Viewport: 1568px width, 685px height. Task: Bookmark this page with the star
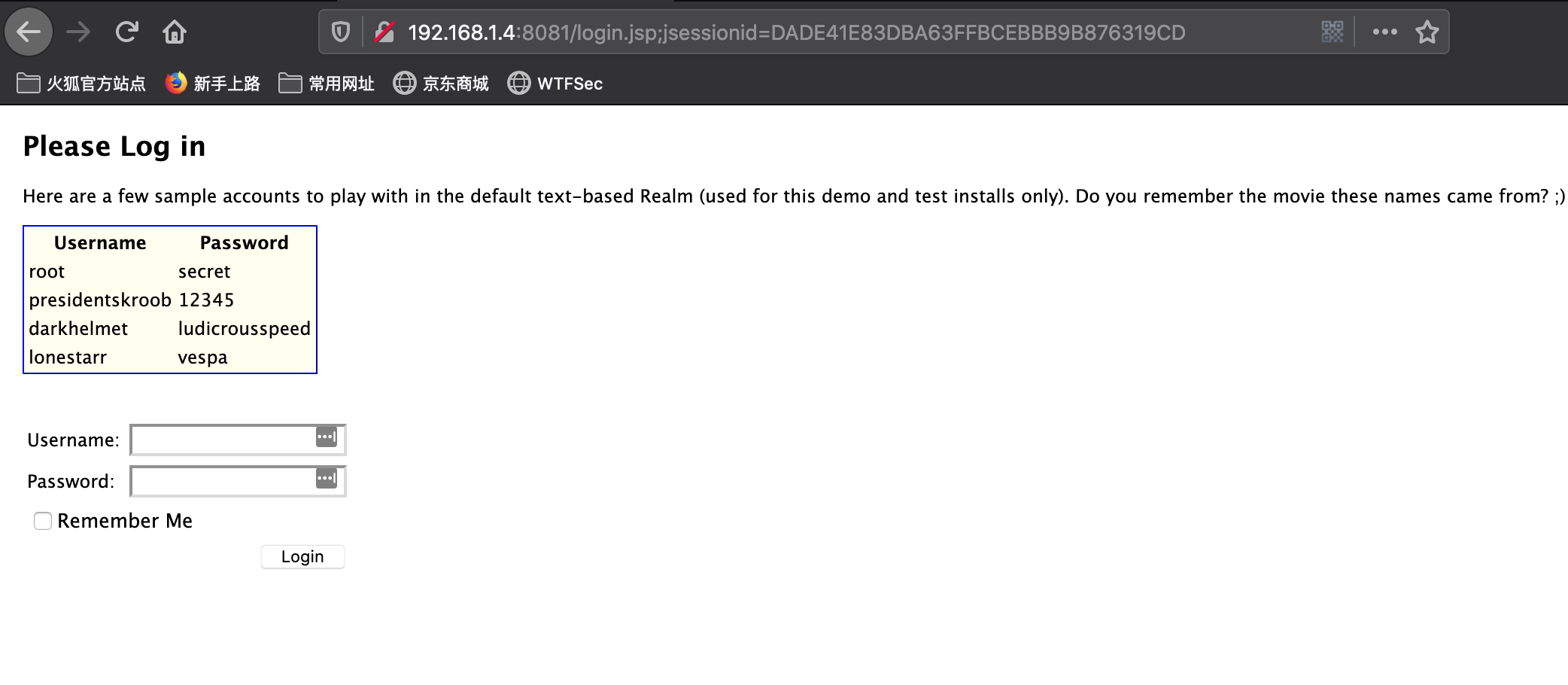click(1427, 32)
